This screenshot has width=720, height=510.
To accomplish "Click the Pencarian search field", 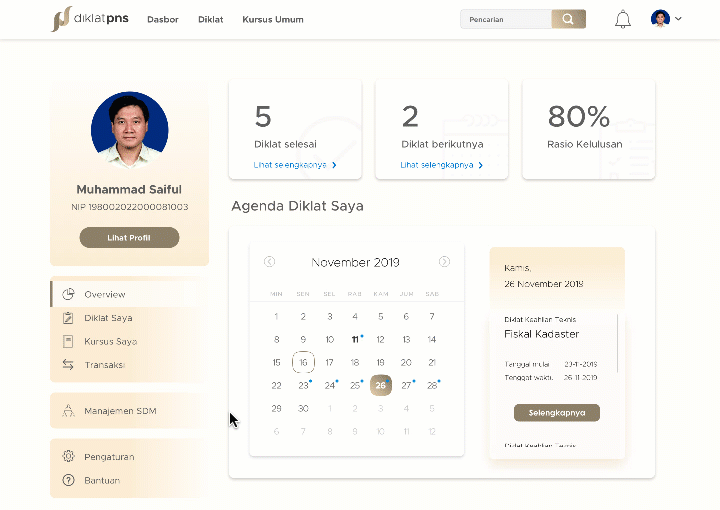I will [x=506, y=19].
